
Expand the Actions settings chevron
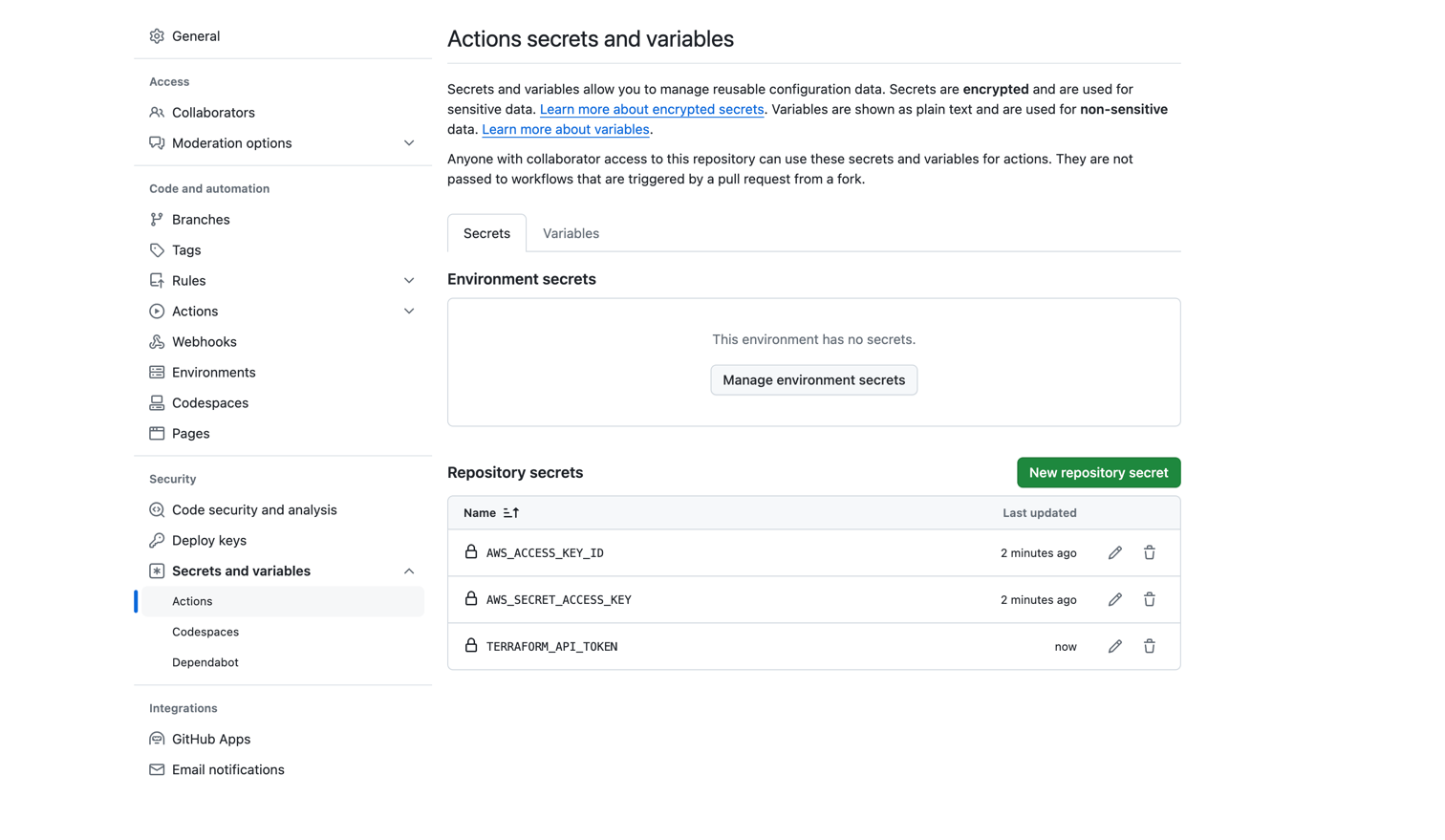pos(409,312)
